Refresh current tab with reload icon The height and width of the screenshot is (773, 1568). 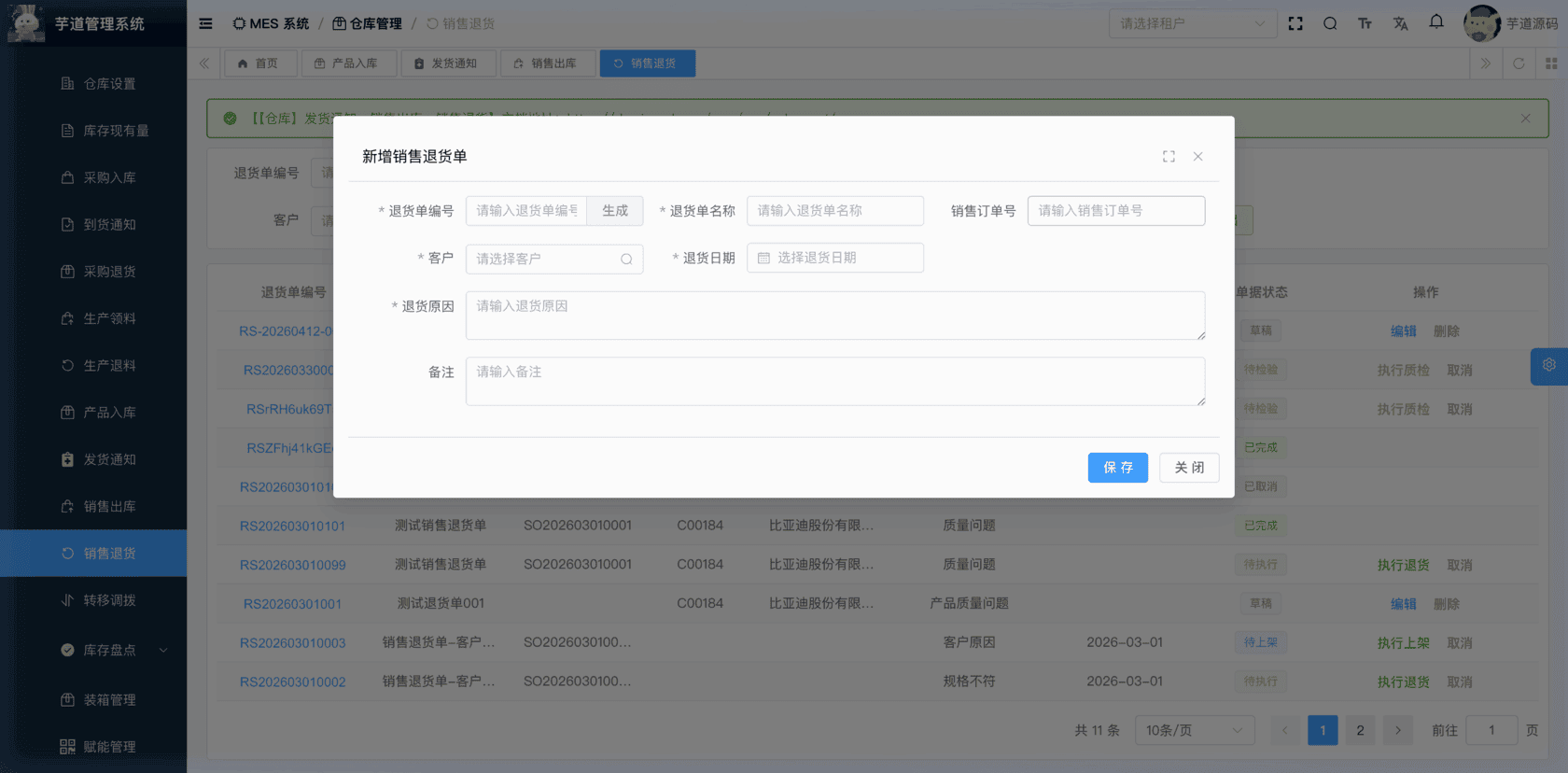click(1519, 63)
